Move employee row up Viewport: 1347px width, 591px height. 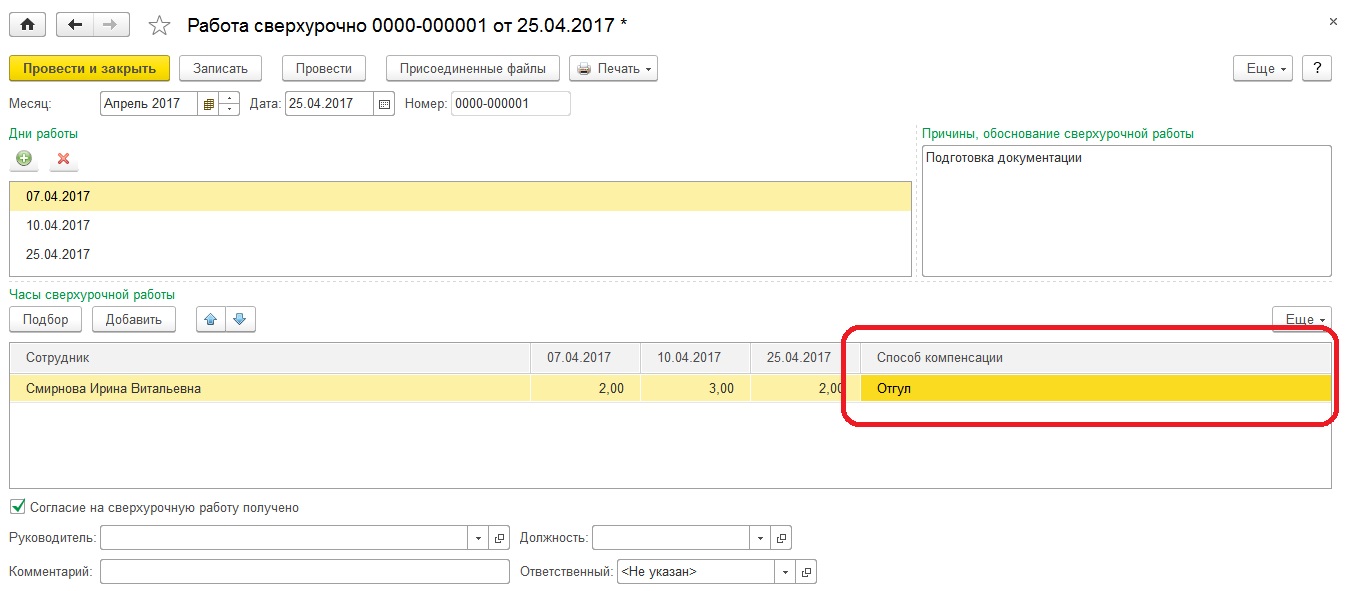tap(211, 319)
